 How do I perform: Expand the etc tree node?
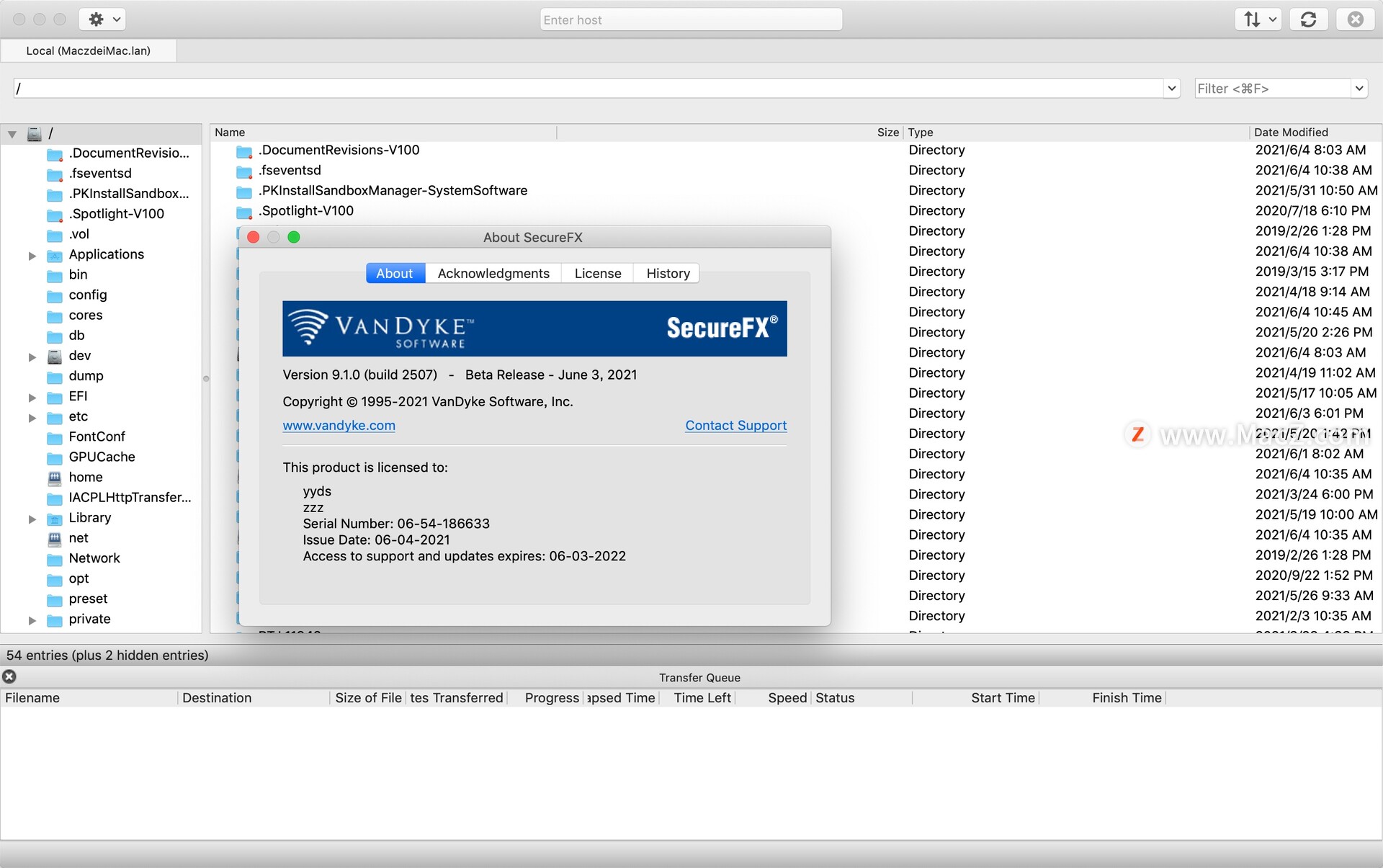click(32, 417)
